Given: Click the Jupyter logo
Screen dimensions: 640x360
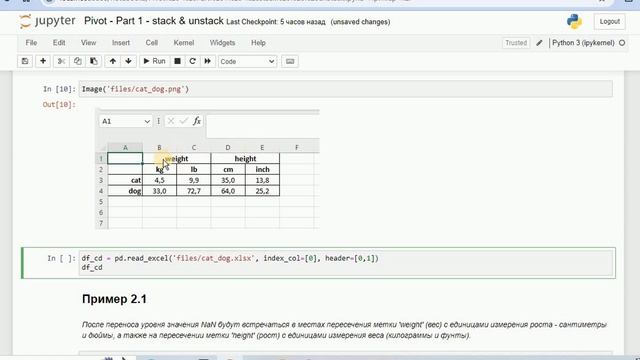Looking at the screenshot, I should (47, 21).
